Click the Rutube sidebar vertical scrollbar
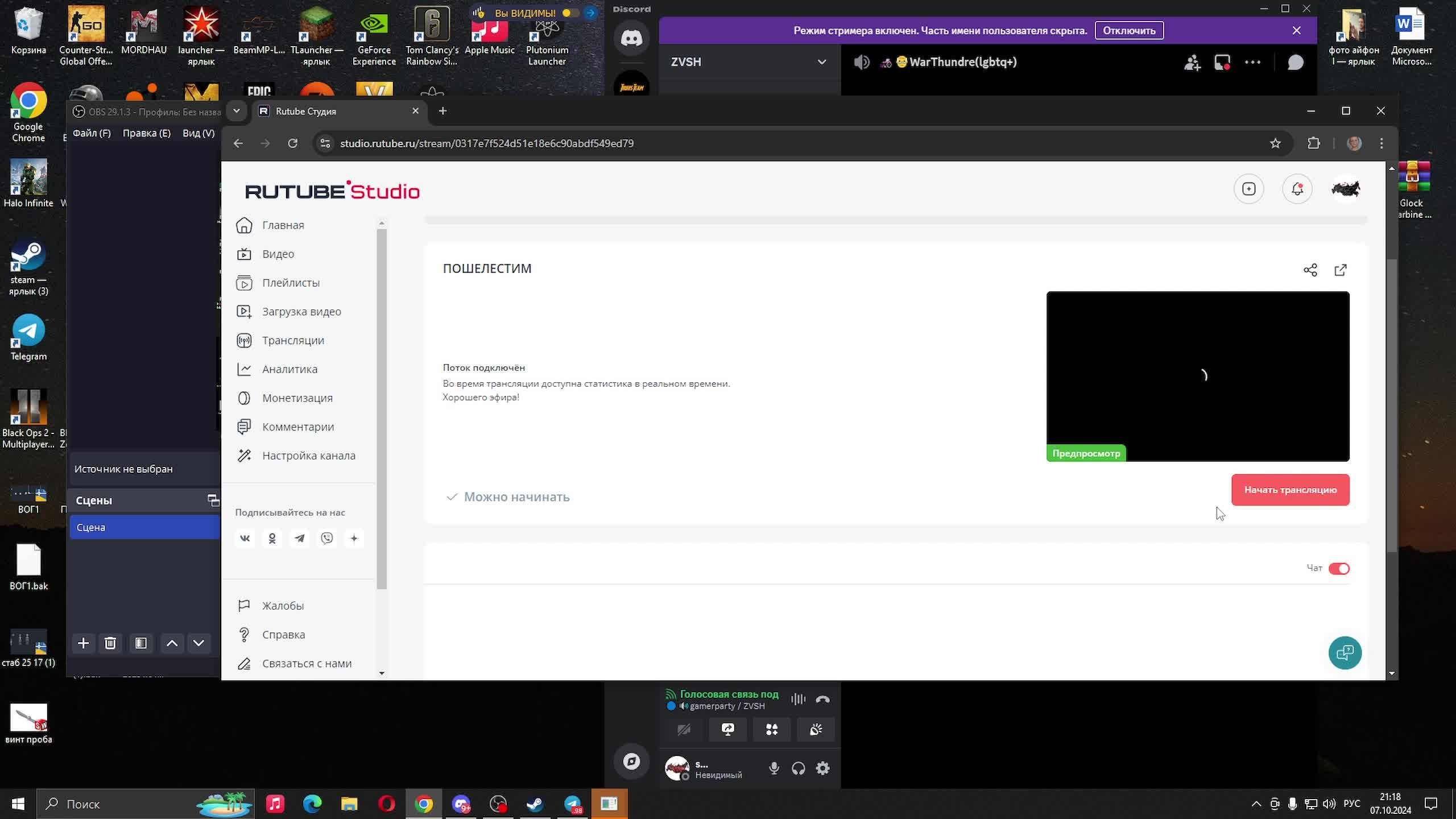 point(382,409)
